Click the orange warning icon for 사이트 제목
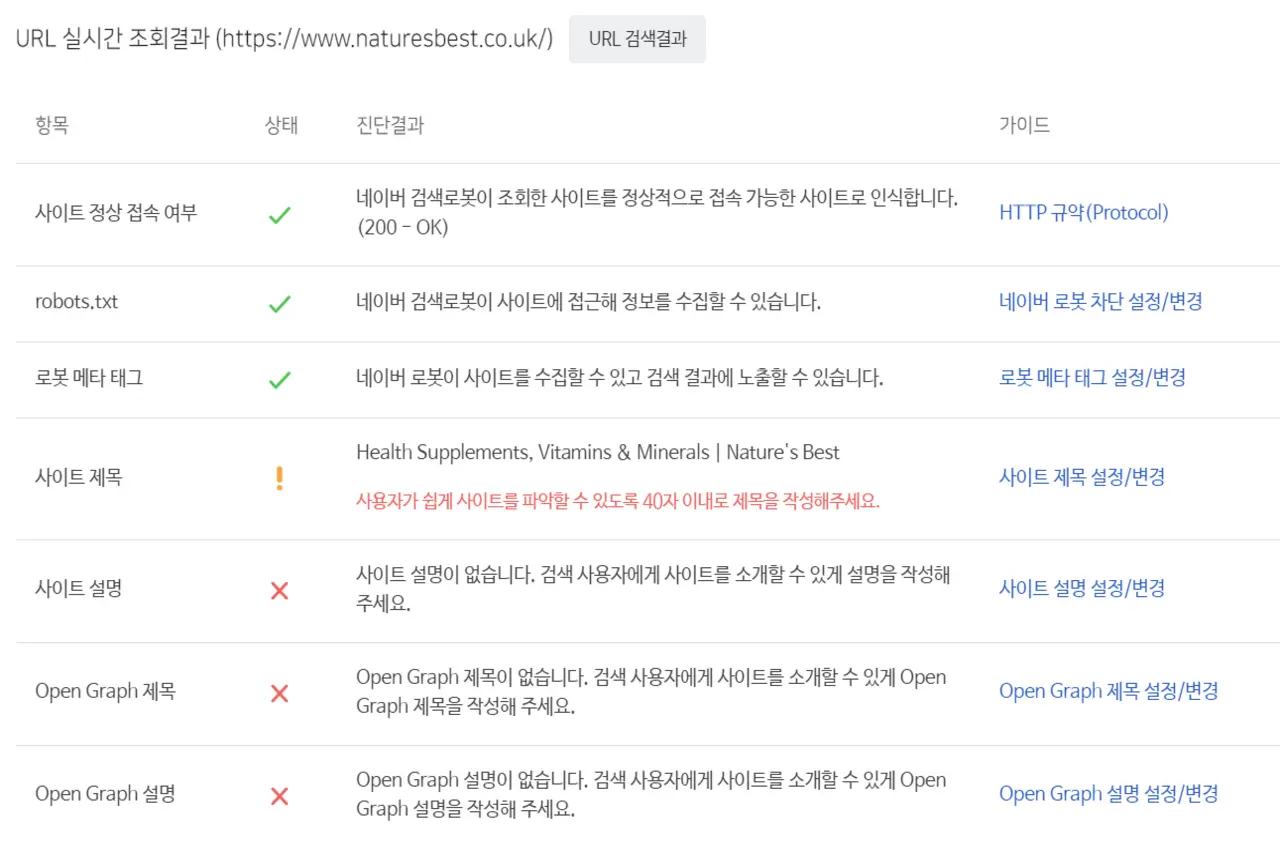This screenshot has height=853, width=1280. pyautogui.click(x=280, y=478)
